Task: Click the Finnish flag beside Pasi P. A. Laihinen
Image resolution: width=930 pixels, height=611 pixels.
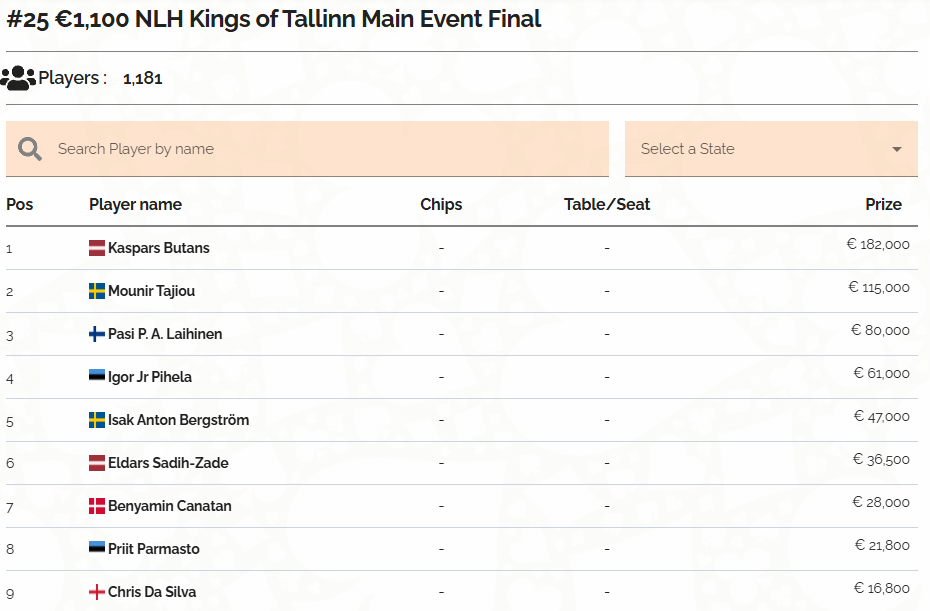Action: [x=97, y=334]
